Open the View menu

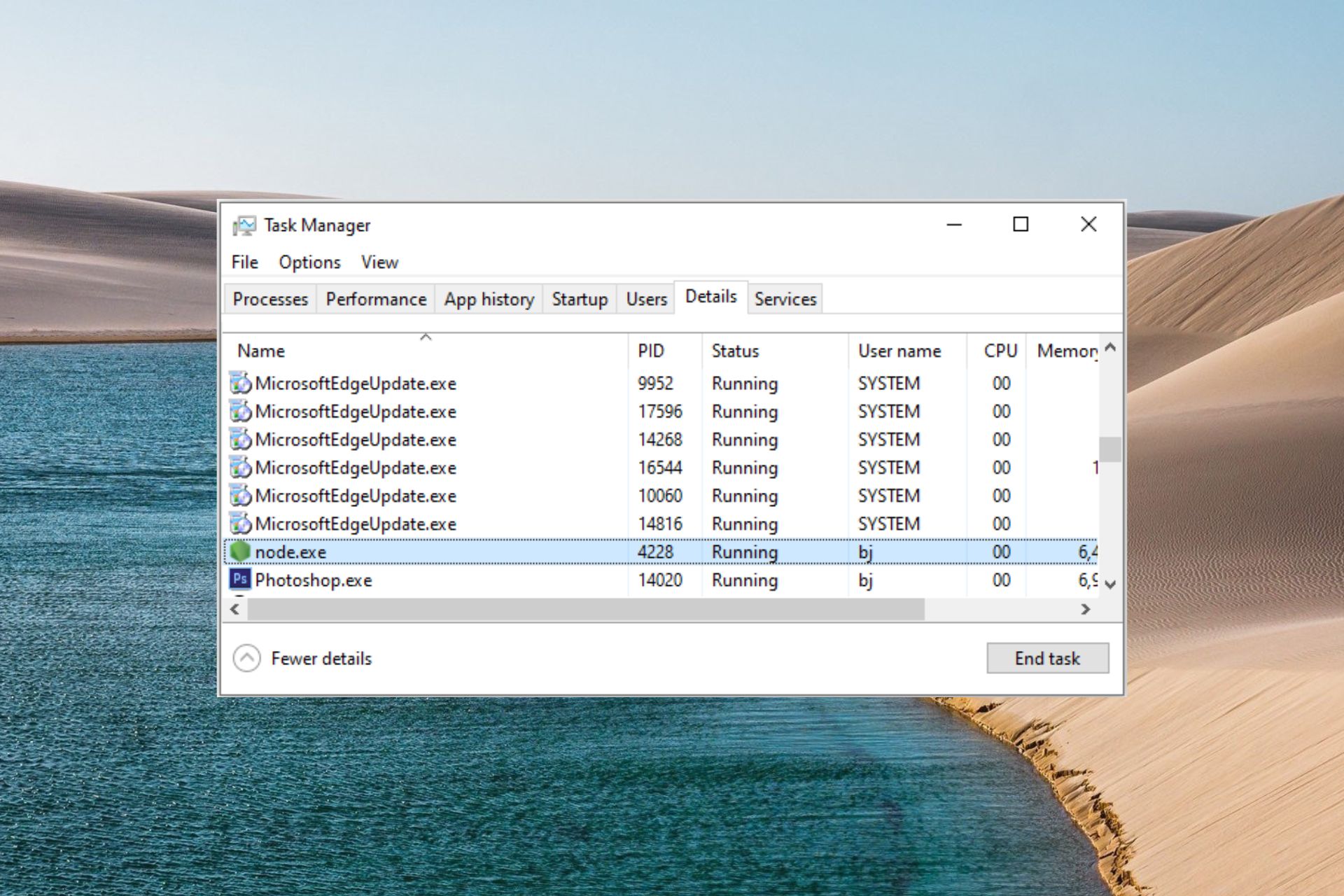click(x=379, y=262)
